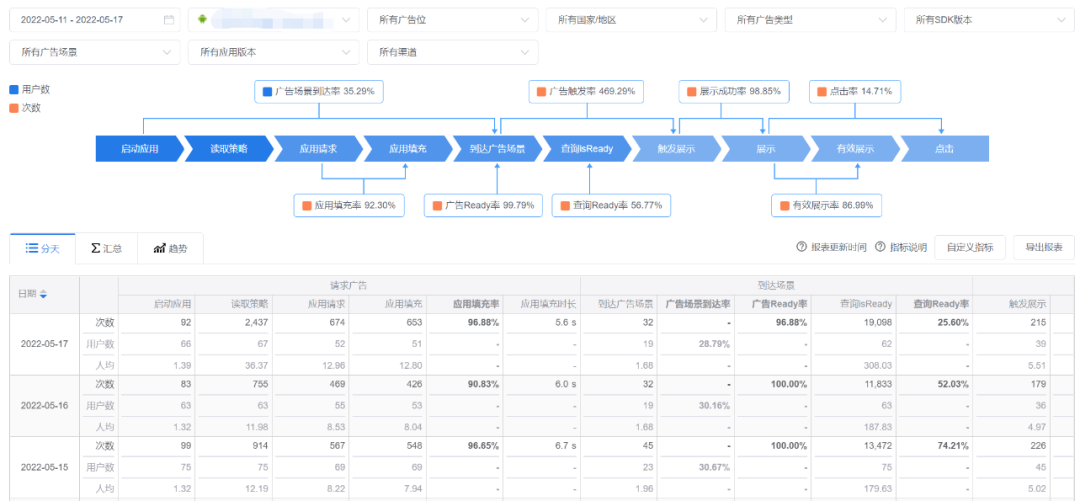Screen dimensions: 1080x501
Task: Click question mark icon beside 报表更新时间
Action: pyautogui.click(x=801, y=247)
